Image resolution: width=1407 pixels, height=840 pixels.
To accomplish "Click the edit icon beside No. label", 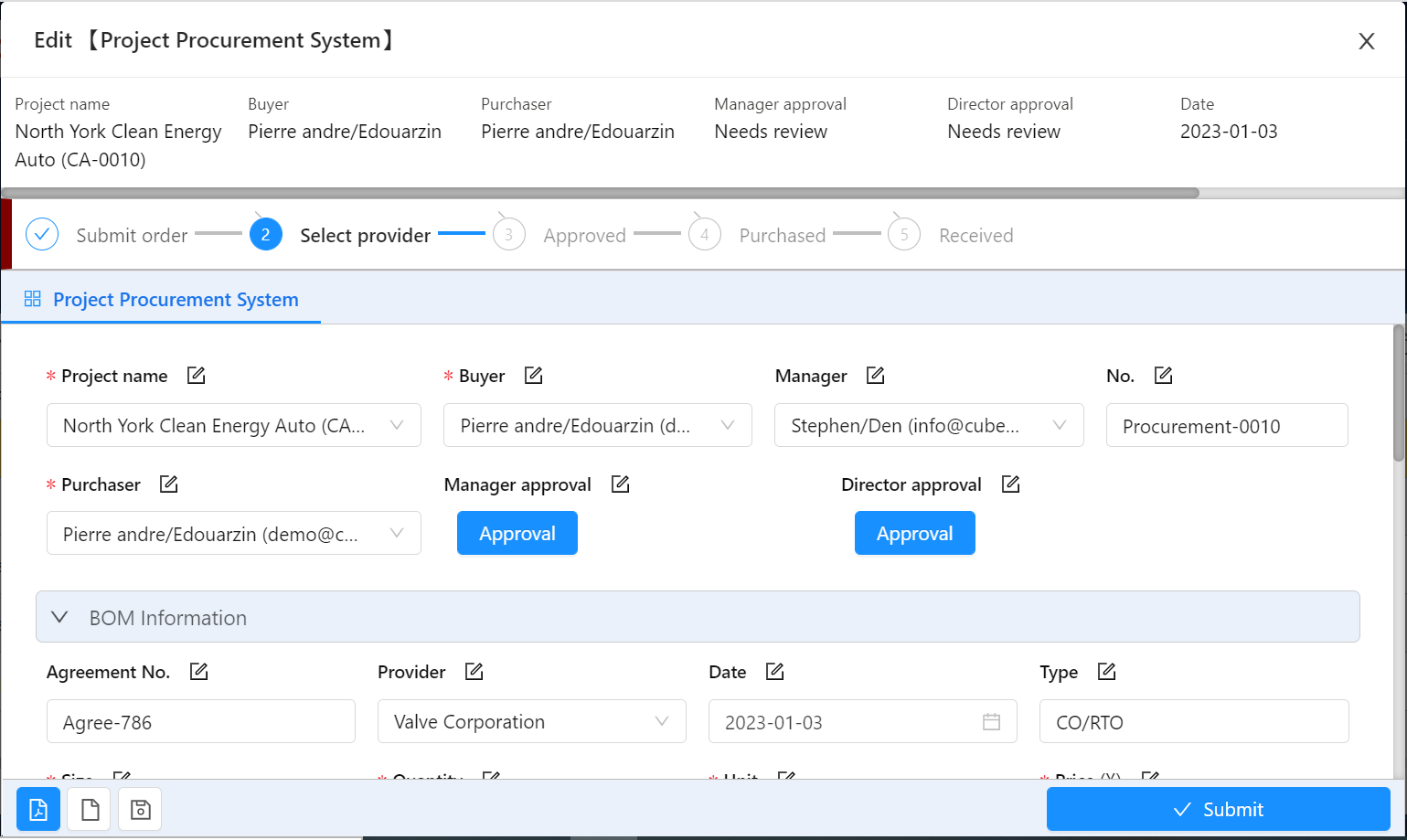I will click(x=1163, y=376).
